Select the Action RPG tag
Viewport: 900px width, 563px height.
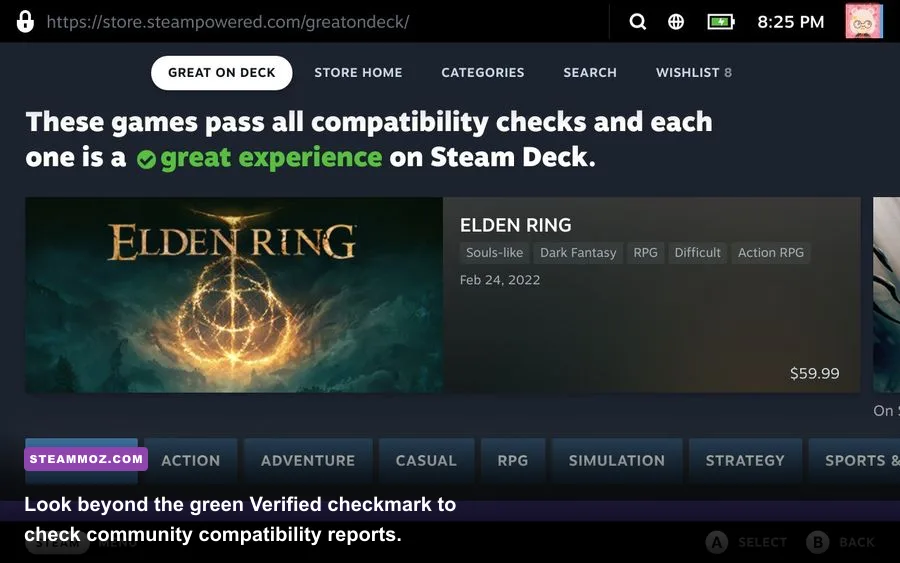coord(771,253)
